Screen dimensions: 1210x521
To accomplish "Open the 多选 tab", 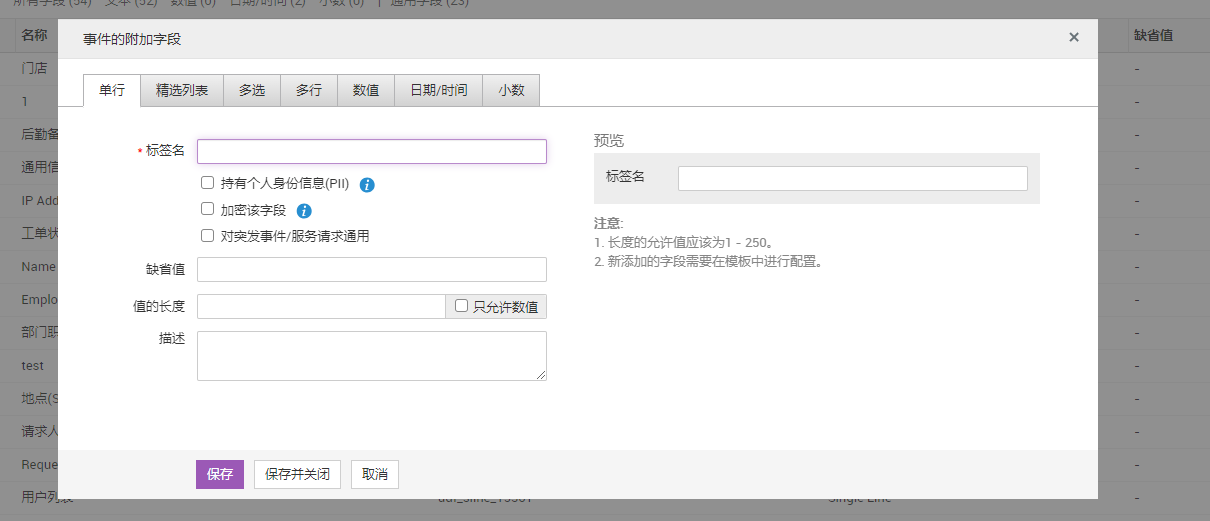I will [x=252, y=90].
